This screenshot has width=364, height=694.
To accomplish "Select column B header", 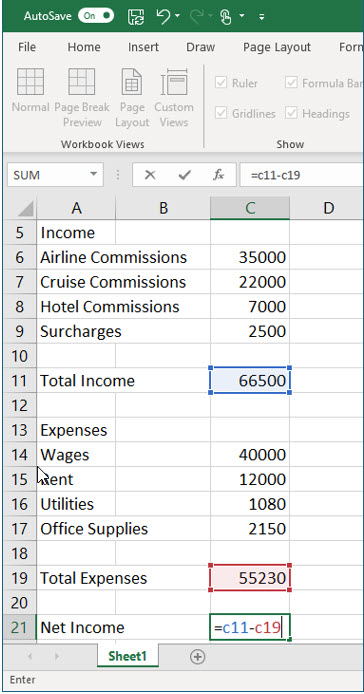I will (163, 208).
